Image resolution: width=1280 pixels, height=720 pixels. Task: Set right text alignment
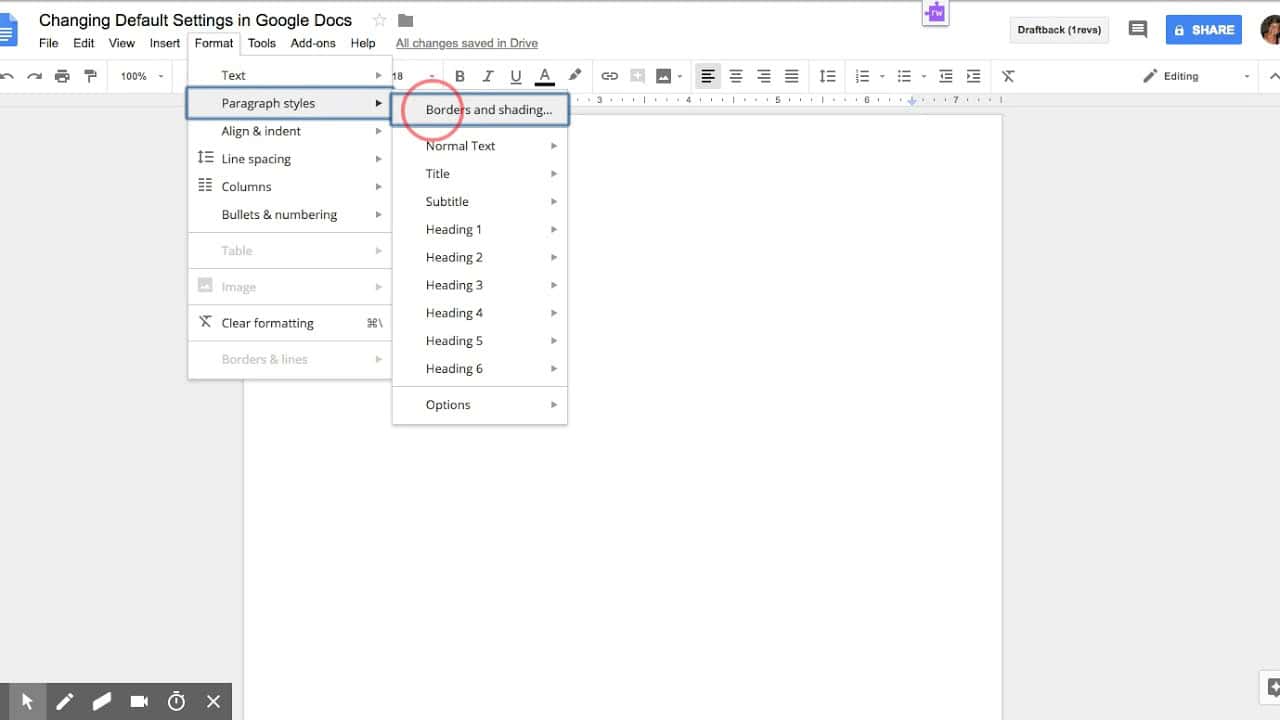pyautogui.click(x=764, y=76)
